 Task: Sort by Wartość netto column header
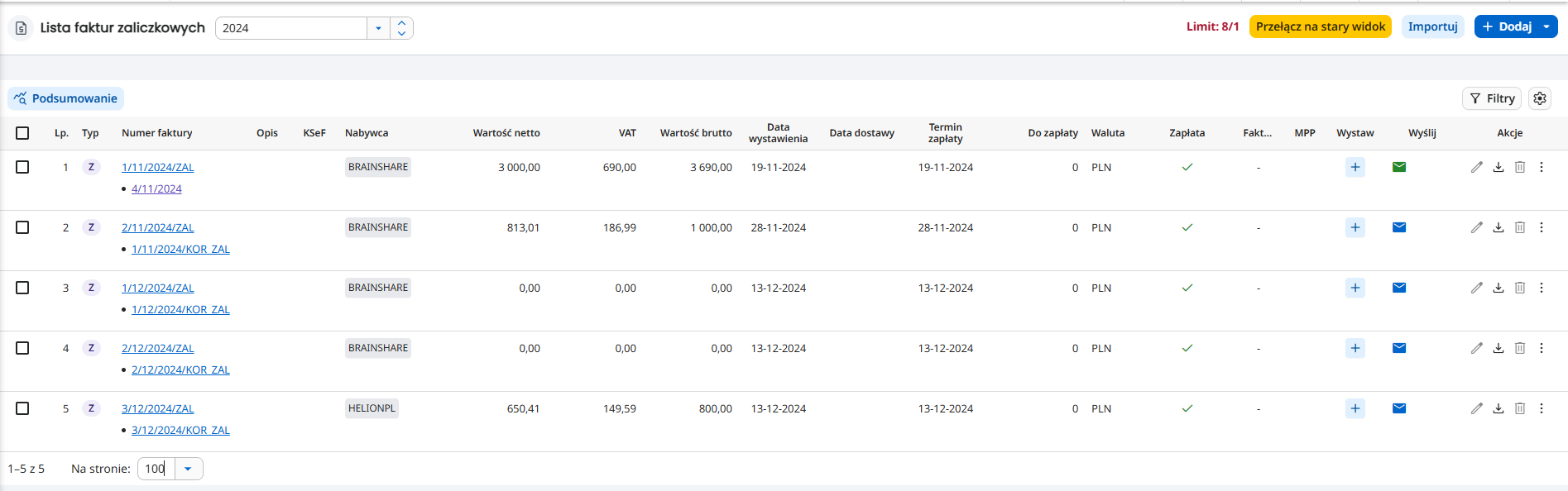click(x=506, y=133)
